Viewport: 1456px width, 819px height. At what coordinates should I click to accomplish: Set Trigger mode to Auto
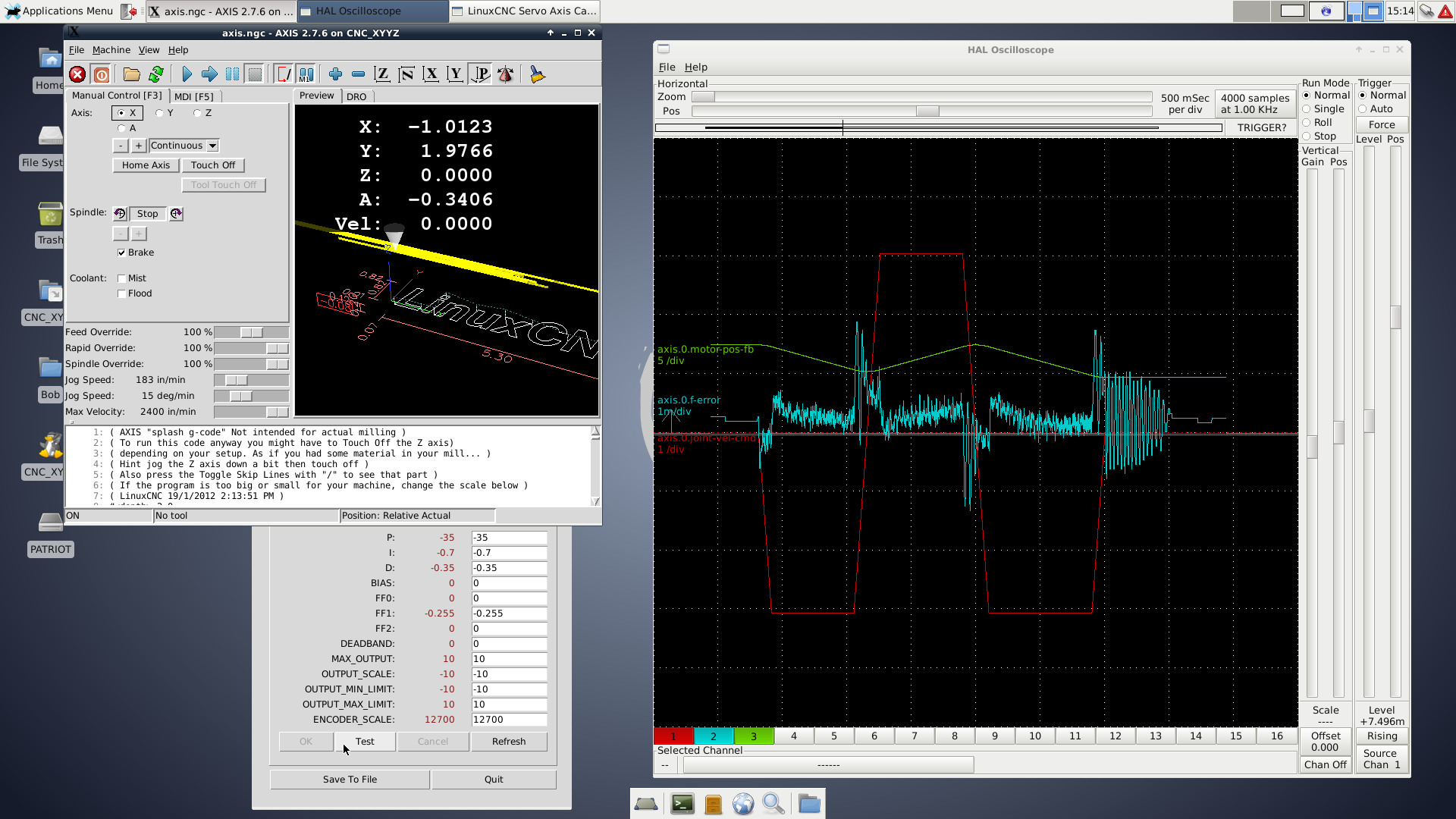point(1363,109)
